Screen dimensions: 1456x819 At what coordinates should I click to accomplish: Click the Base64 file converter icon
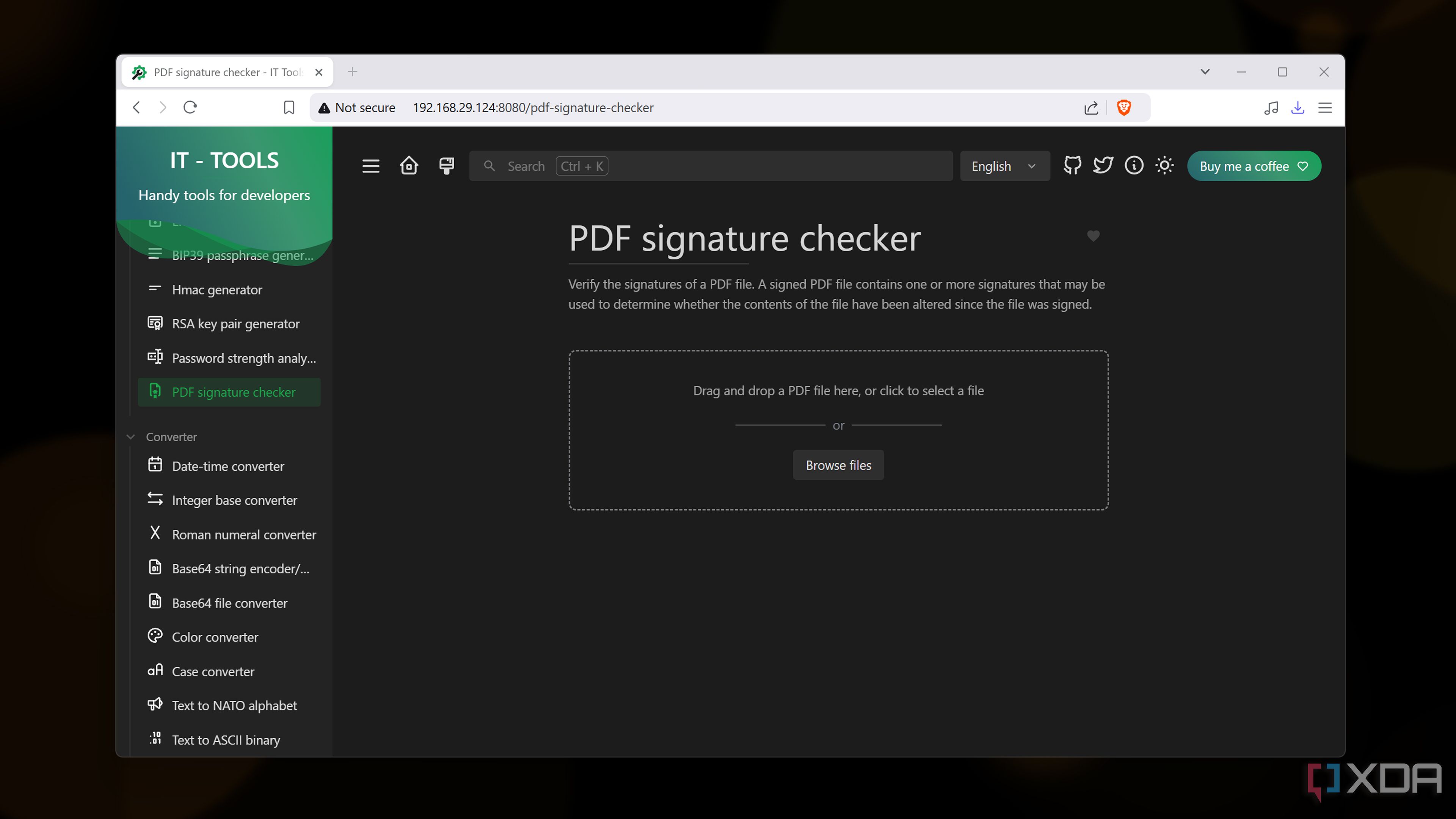pos(155,601)
